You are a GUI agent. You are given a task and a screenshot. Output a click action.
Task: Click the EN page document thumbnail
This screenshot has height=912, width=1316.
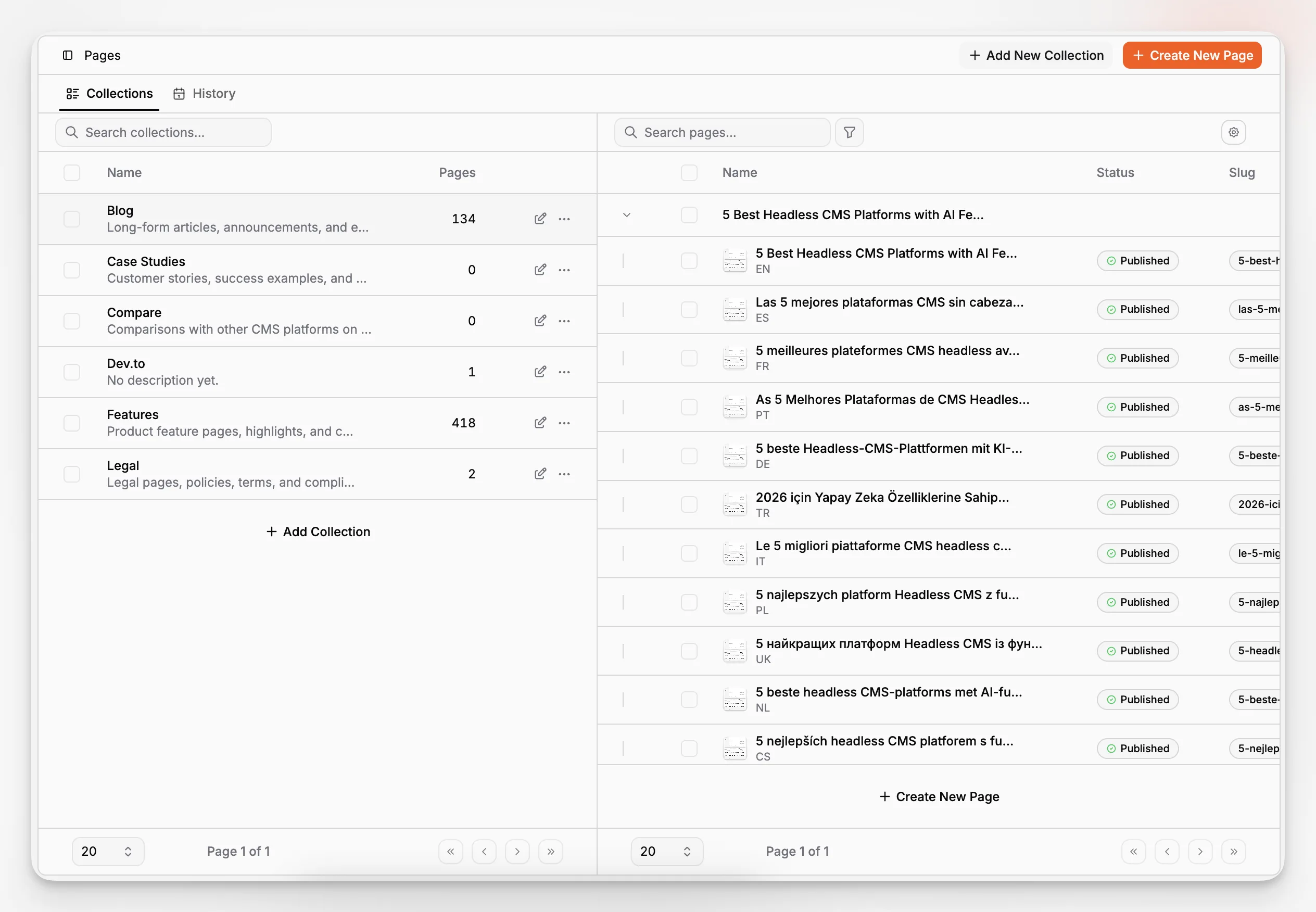[x=735, y=261]
